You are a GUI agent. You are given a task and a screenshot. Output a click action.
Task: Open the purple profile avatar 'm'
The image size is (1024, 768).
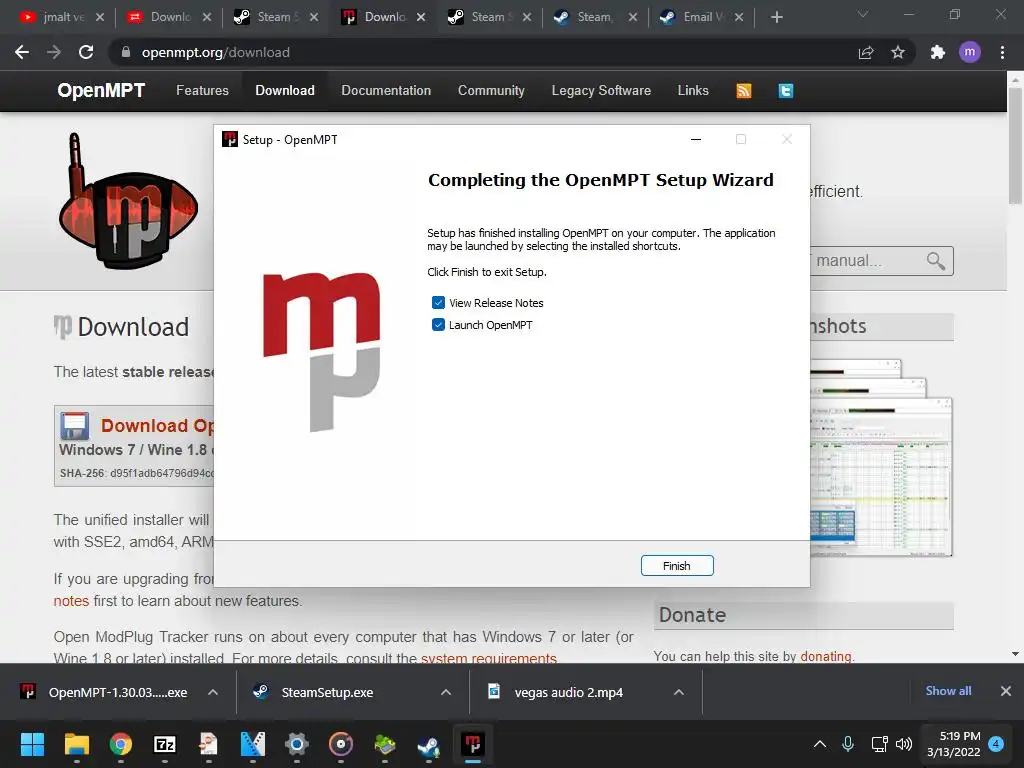click(970, 52)
